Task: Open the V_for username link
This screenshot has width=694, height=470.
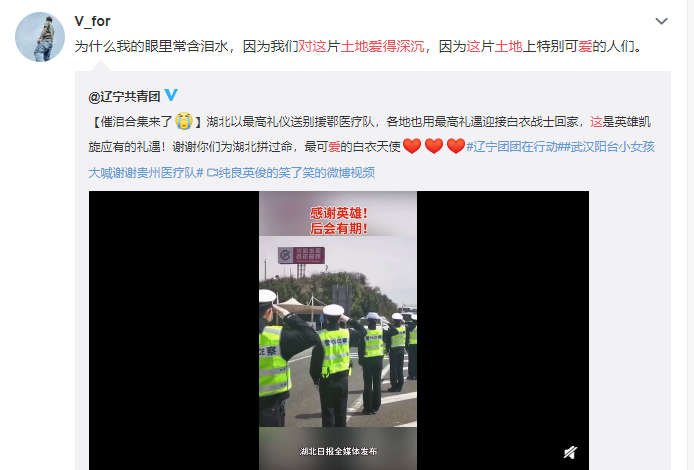Action: (x=92, y=21)
